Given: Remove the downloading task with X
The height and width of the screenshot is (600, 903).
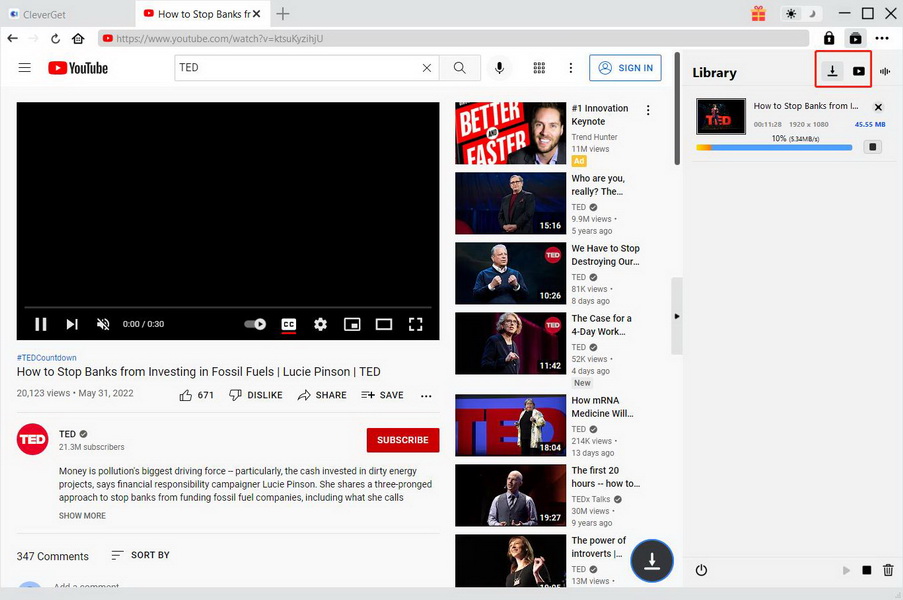Looking at the screenshot, I should point(878,107).
